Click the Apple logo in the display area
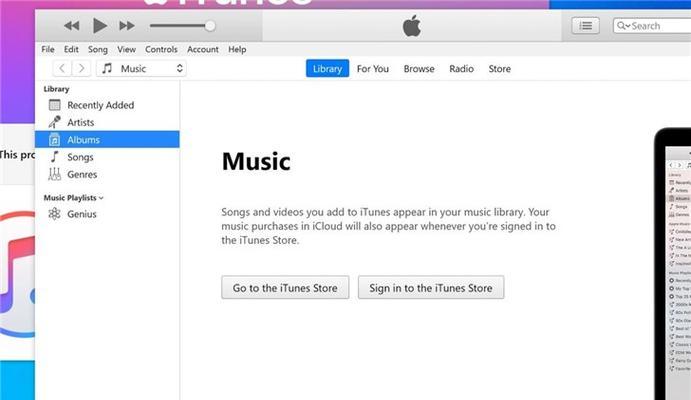This screenshot has height=400, width=691. click(x=412, y=26)
